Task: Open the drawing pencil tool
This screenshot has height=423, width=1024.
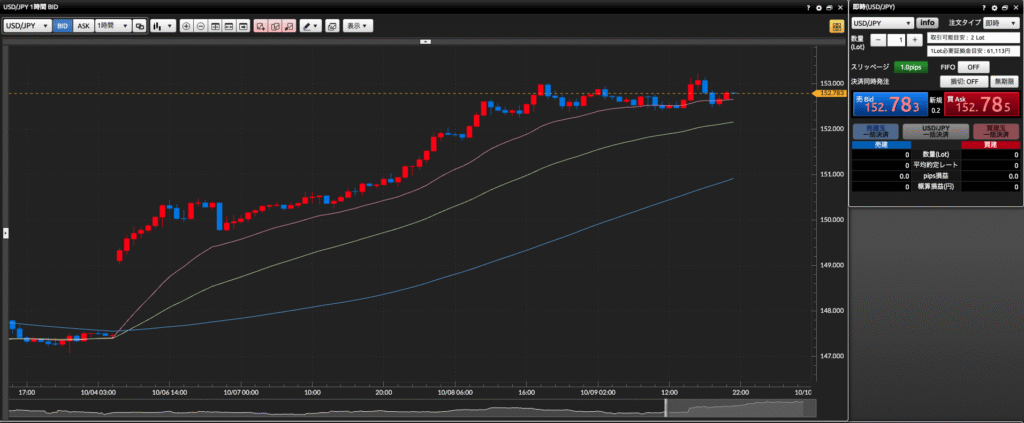Action: coord(310,25)
